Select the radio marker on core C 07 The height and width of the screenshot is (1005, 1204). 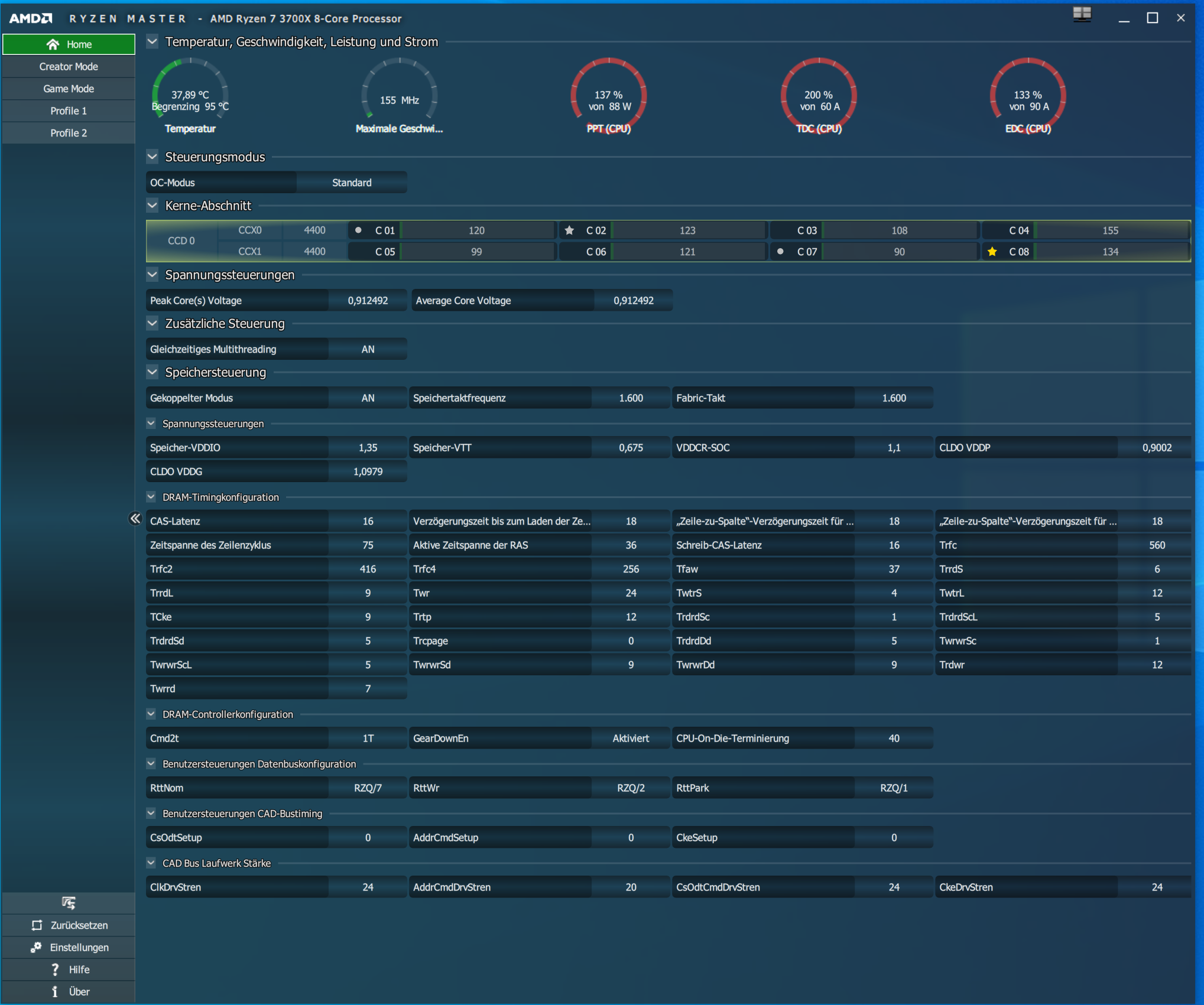pos(781,251)
